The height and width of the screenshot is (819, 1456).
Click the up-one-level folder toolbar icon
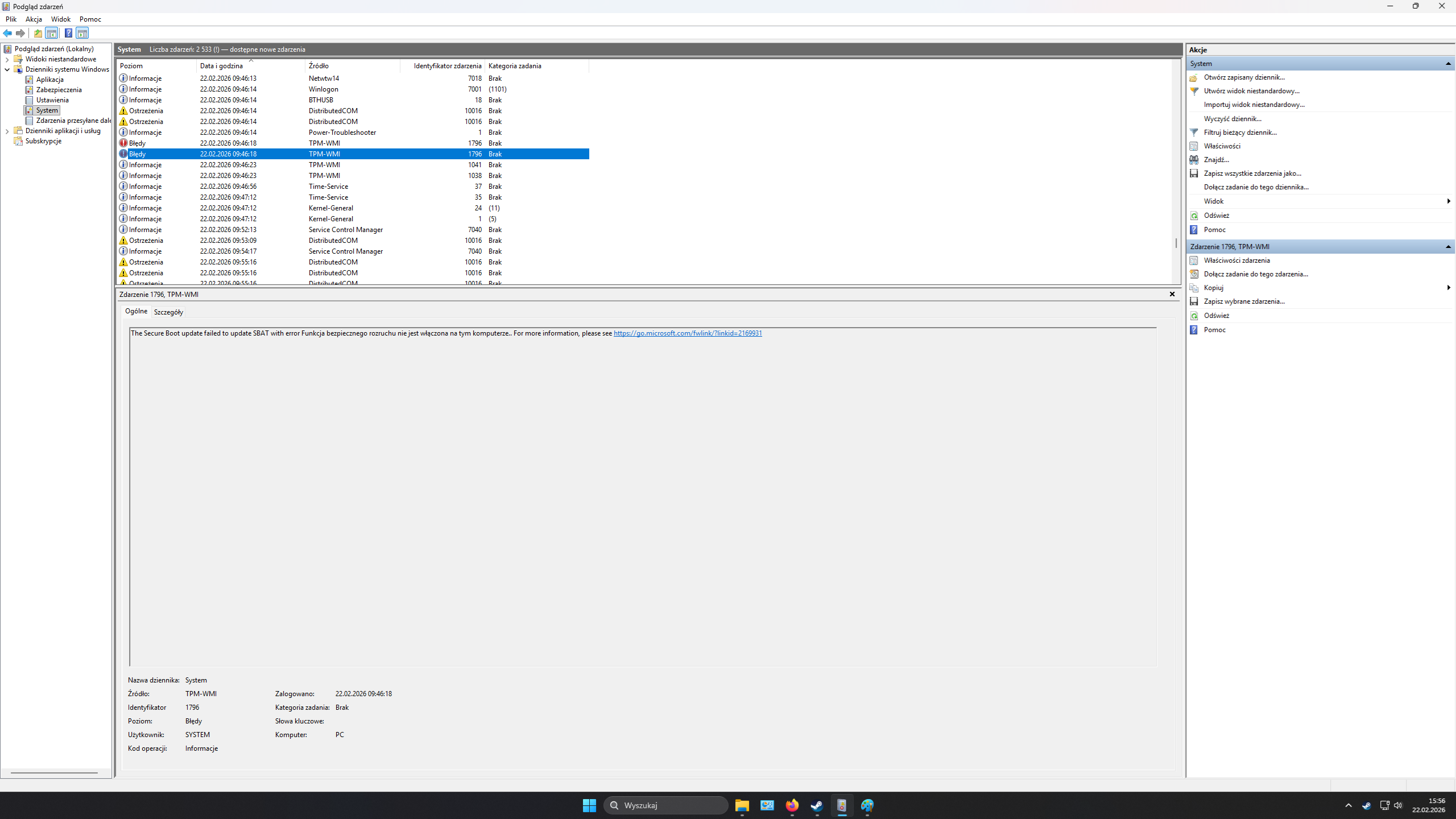coord(38,33)
